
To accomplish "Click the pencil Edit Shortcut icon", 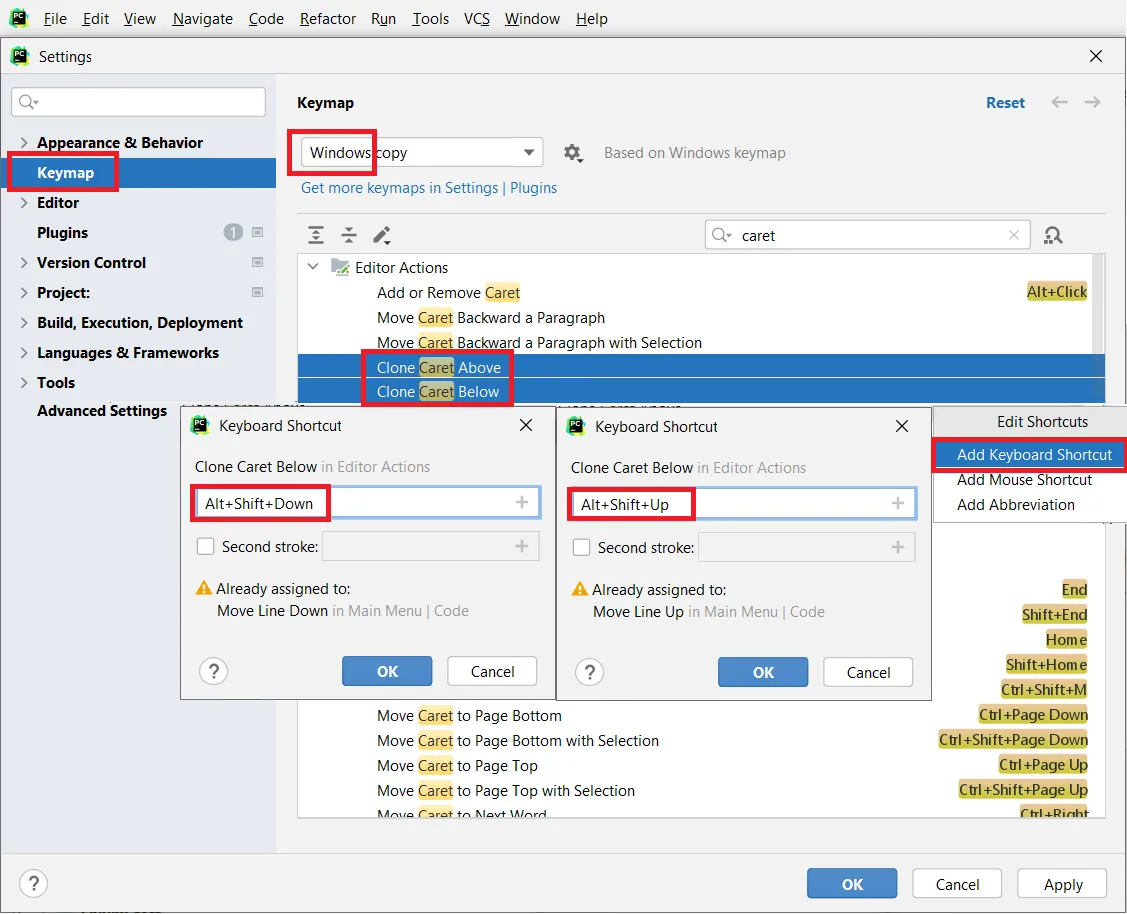I will (x=382, y=235).
